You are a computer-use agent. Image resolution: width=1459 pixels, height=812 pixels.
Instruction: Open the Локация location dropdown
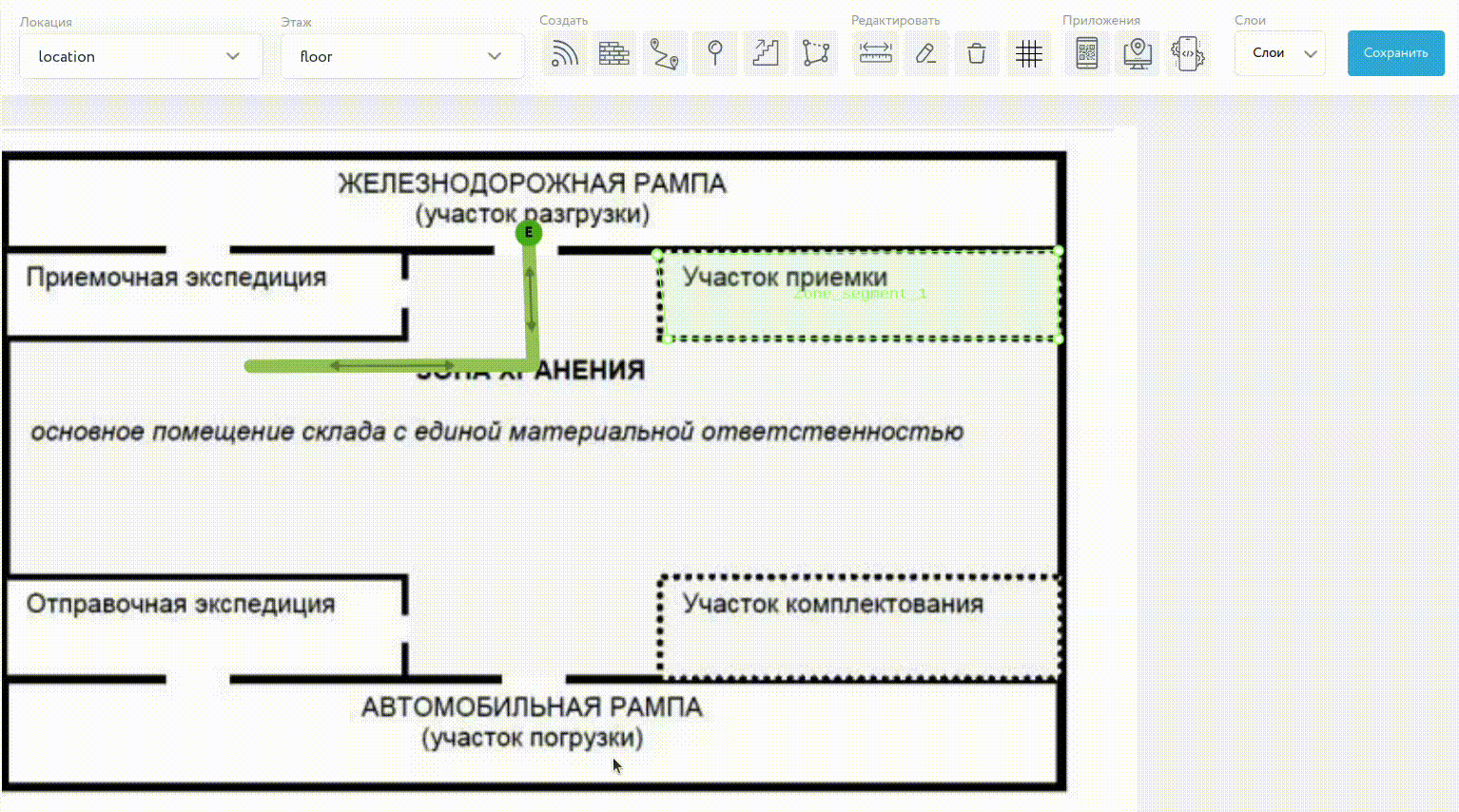[x=141, y=56]
